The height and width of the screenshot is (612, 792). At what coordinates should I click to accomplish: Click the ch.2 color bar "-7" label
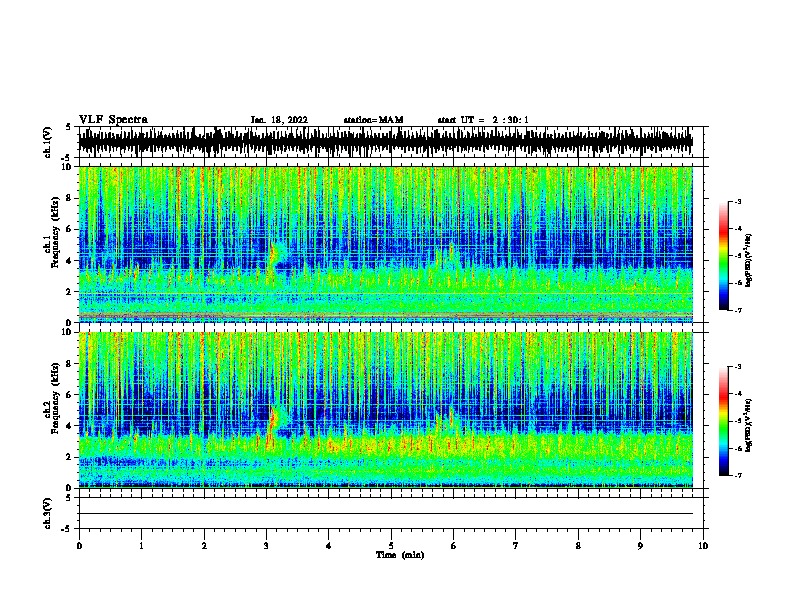pyautogui.click(x=737, y=476)
